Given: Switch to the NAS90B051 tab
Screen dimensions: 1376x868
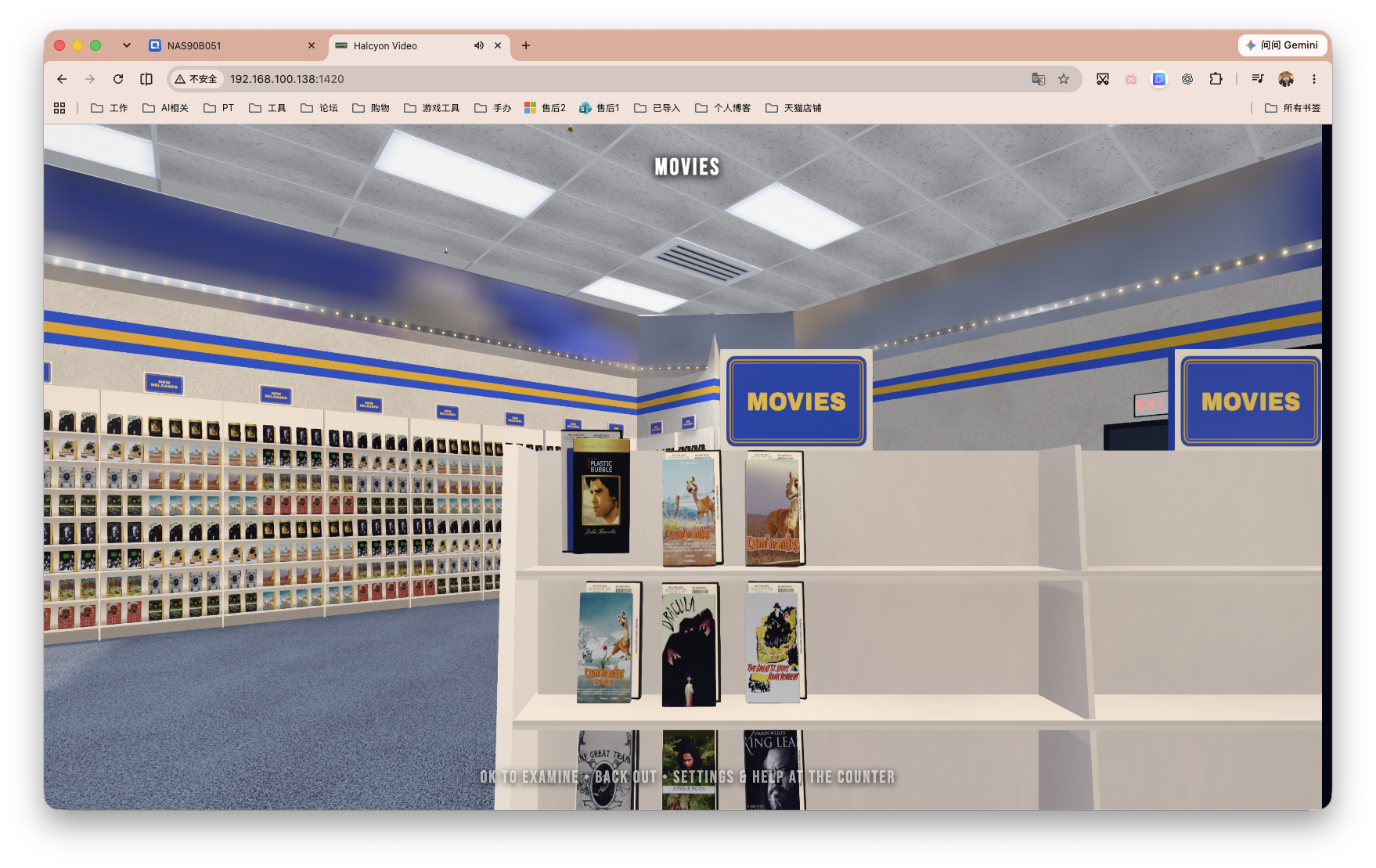Looking at the screenshot, I should click(232, 45).
